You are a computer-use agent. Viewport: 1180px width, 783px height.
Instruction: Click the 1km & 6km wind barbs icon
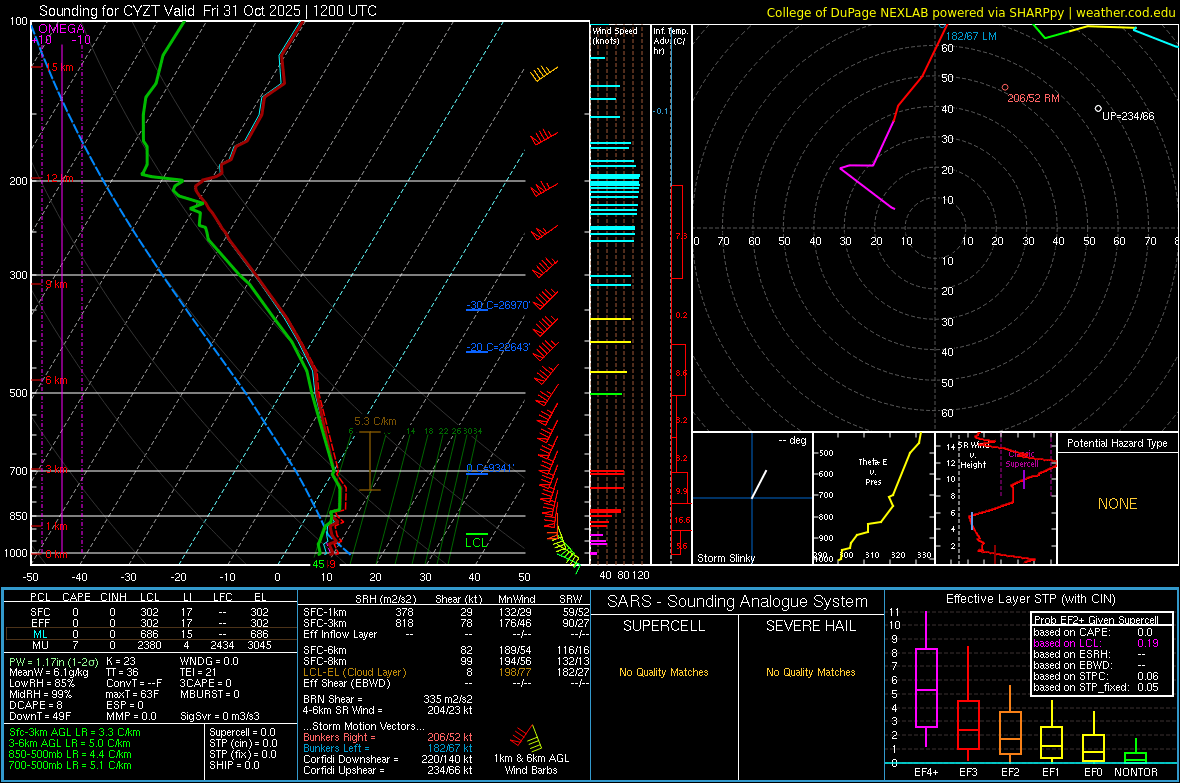pos(526,736)
